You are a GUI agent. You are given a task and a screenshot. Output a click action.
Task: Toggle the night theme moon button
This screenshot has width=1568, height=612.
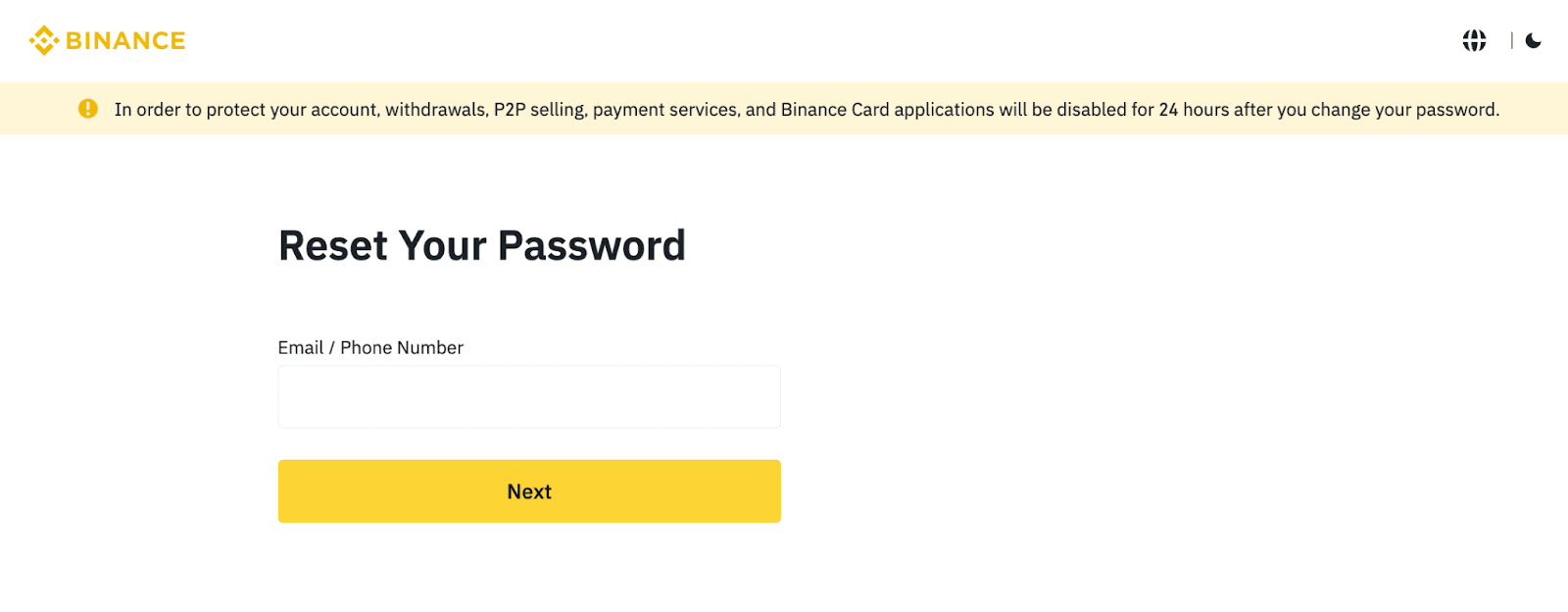click(1534, 40)
